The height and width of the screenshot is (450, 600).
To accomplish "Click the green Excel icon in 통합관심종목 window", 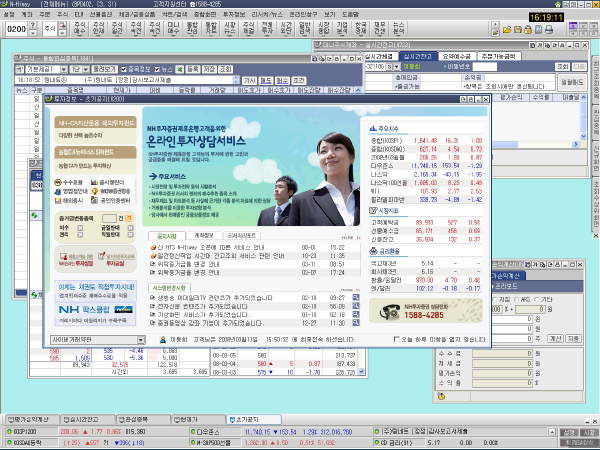I will (x=179, y=69).
